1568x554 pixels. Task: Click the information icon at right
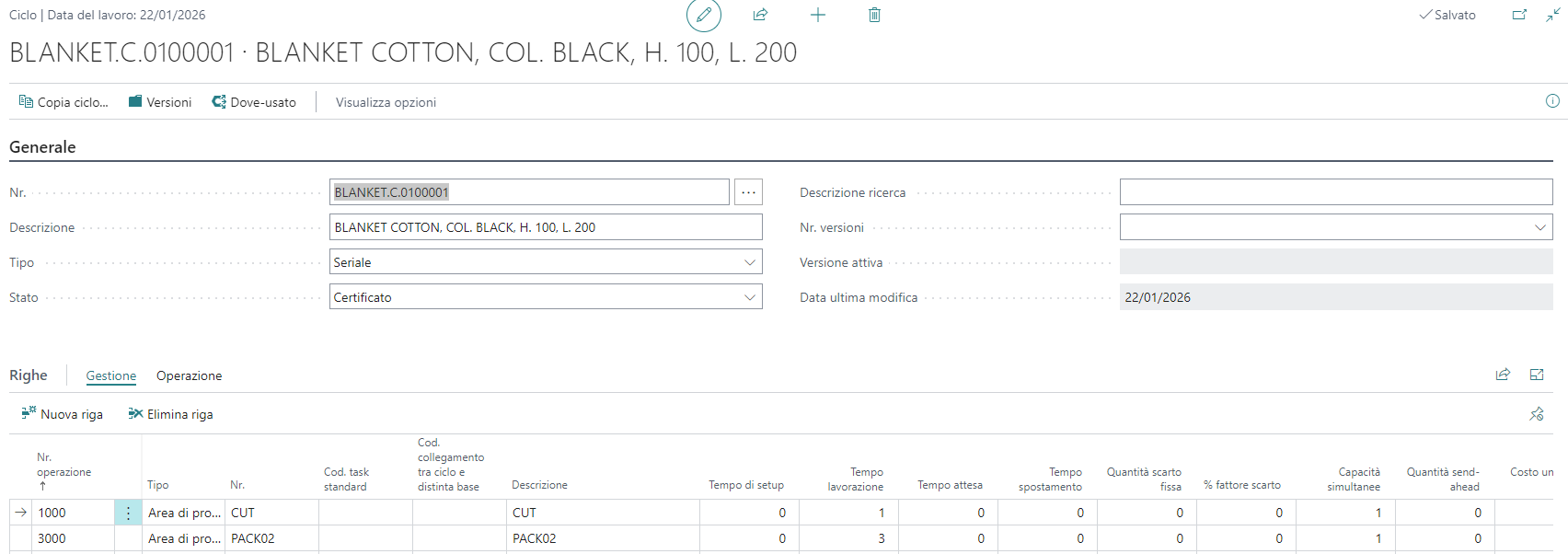[1552, 101]
